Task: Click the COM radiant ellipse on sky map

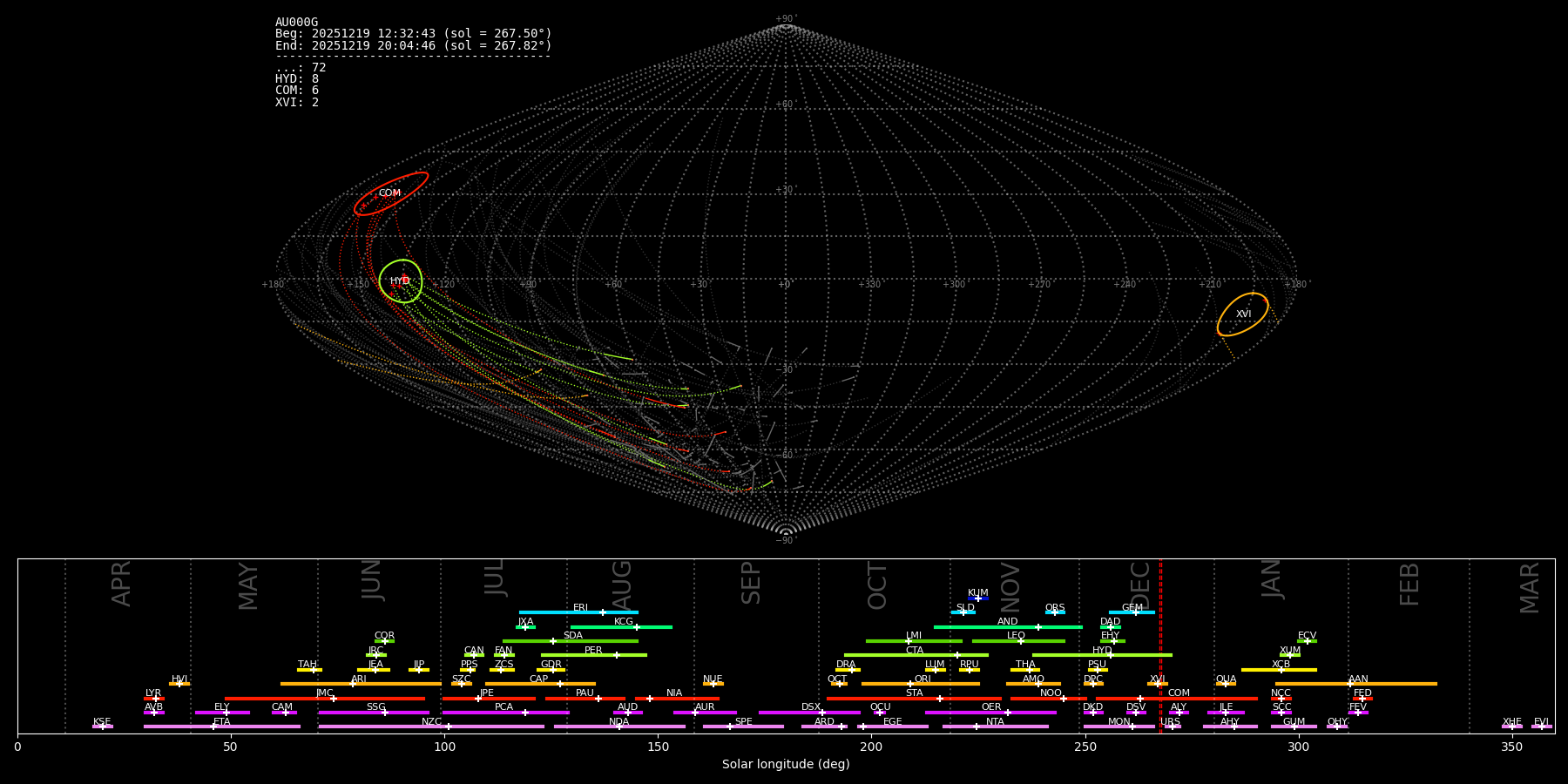Action: pos(391,193)
